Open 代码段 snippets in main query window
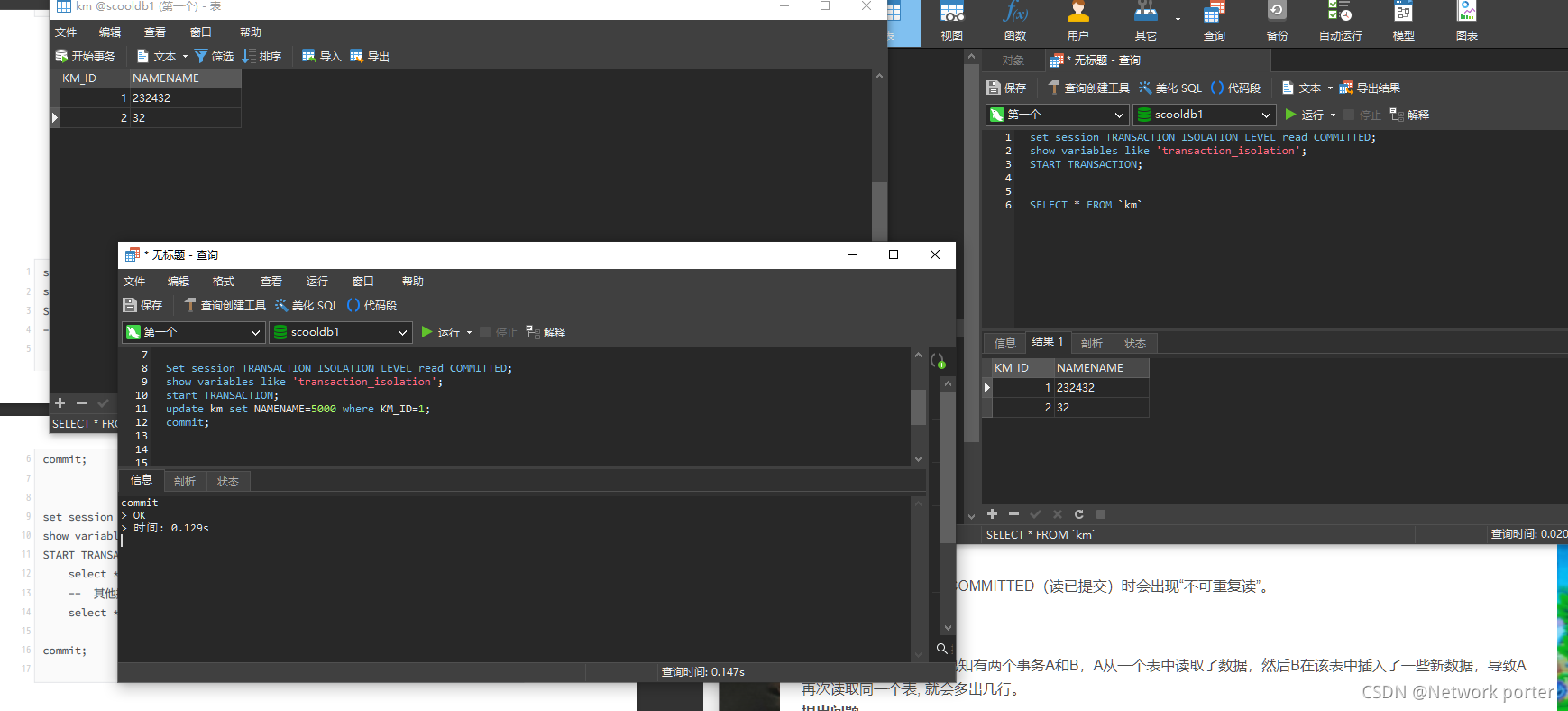 [x=1235, y=88]
